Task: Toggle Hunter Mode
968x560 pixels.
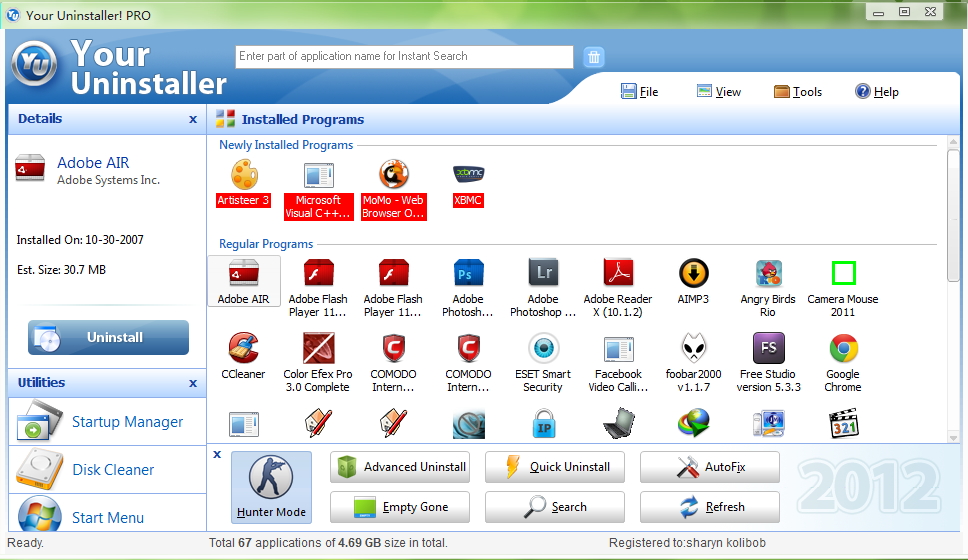Action: click(x=271, y=487)
